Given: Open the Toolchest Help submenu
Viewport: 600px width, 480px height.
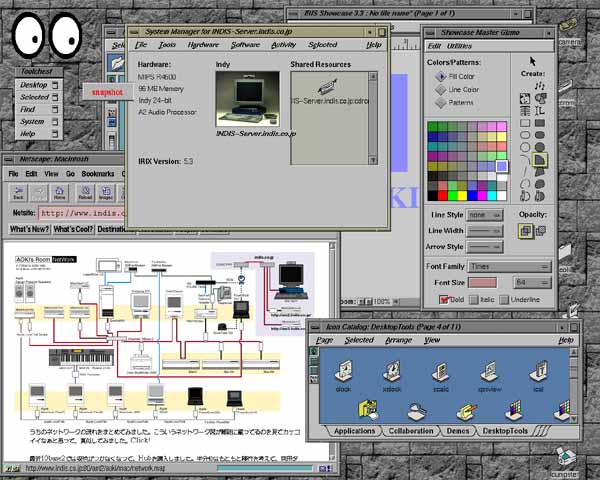Looking at the screenshot, I should pos(39,134).
